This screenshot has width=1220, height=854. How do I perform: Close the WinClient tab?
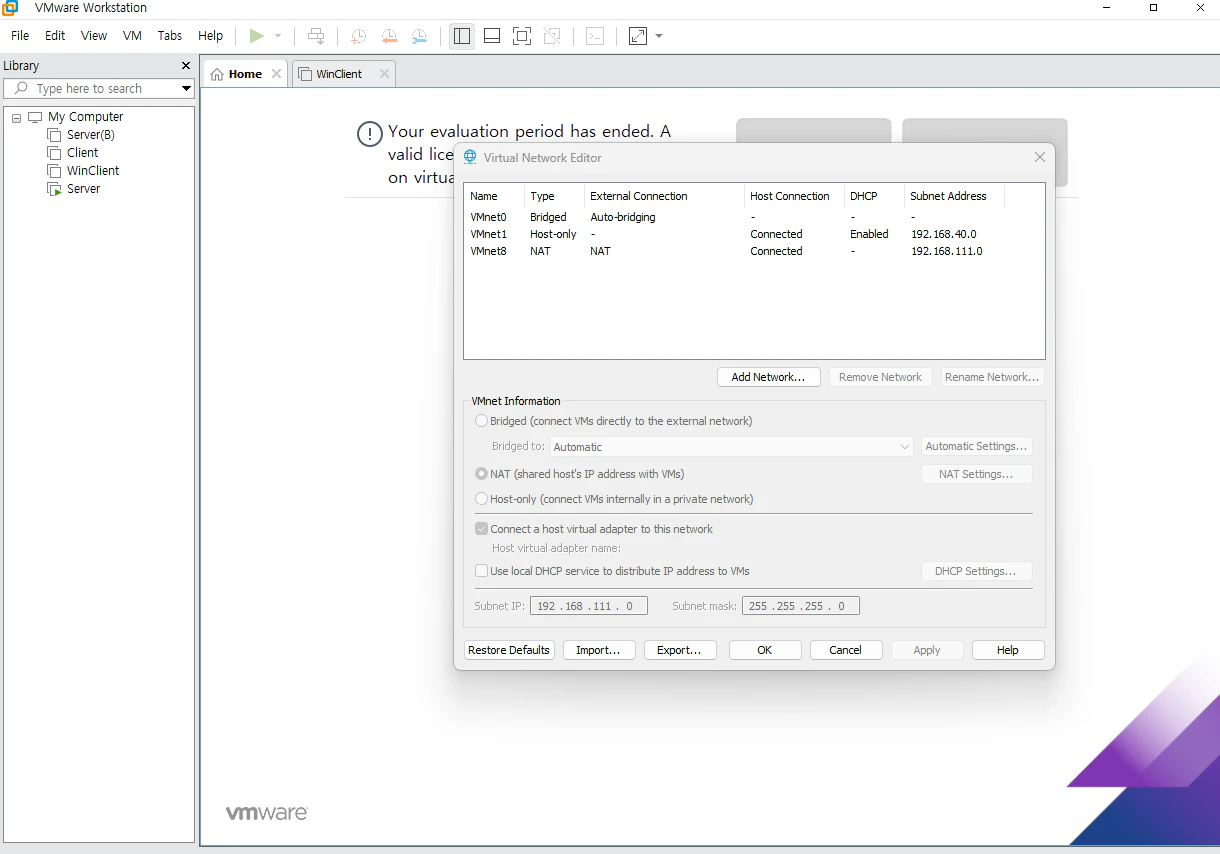[384, 74]
